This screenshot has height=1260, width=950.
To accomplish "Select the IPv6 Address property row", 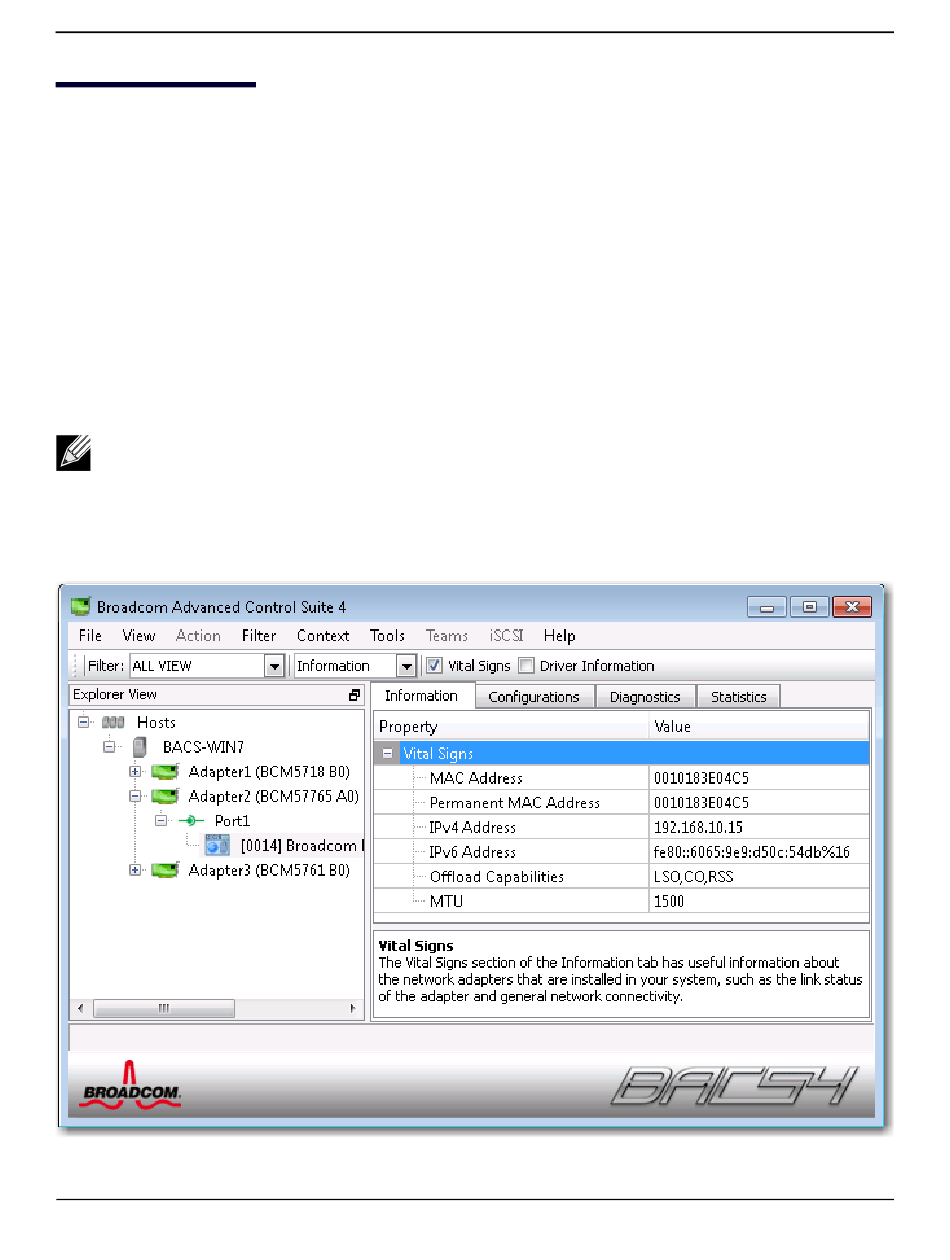I will click(621, 852).
